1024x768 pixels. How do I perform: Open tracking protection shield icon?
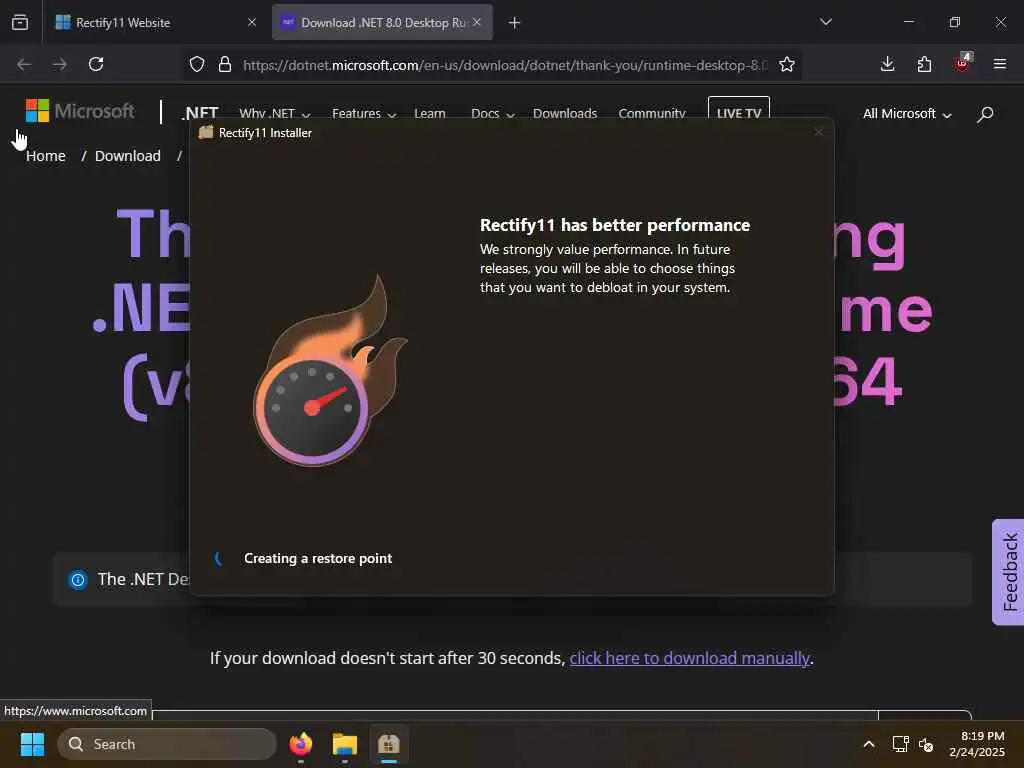197,65
